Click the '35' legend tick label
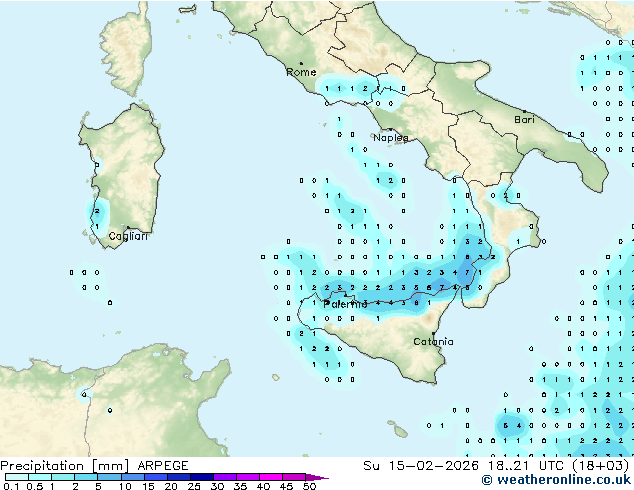Screen dimensions: 634x490 [x=240, y=486]
